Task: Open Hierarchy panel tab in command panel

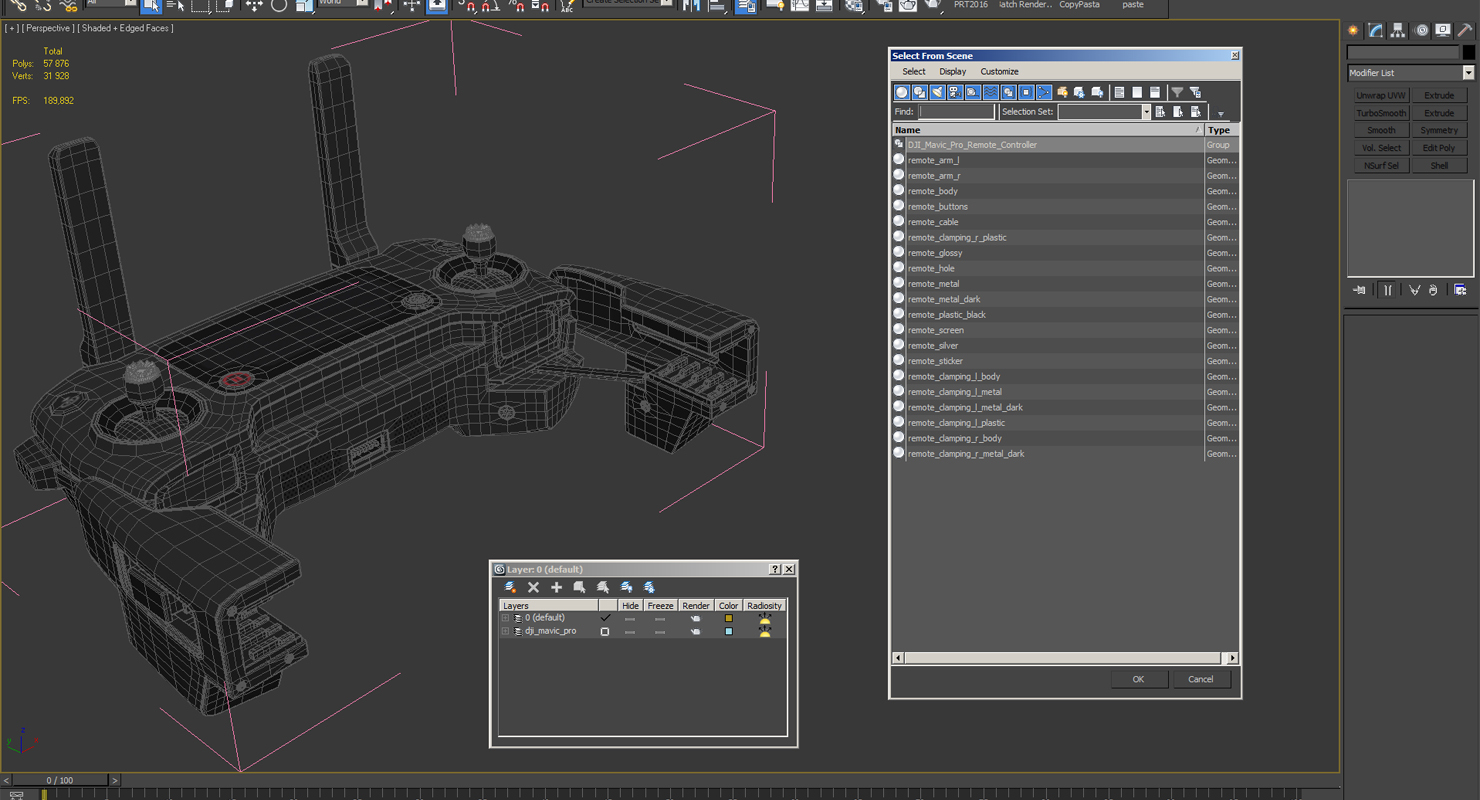Action: [1398, 31]
